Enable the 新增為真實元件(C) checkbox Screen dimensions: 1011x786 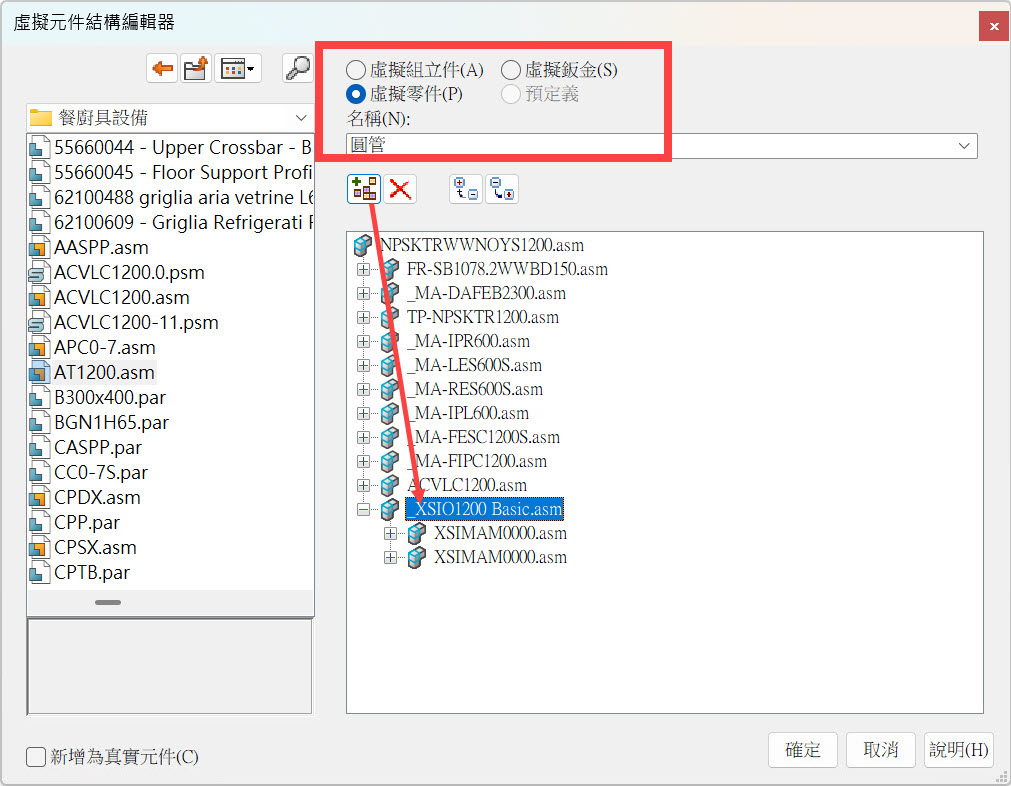36,757
